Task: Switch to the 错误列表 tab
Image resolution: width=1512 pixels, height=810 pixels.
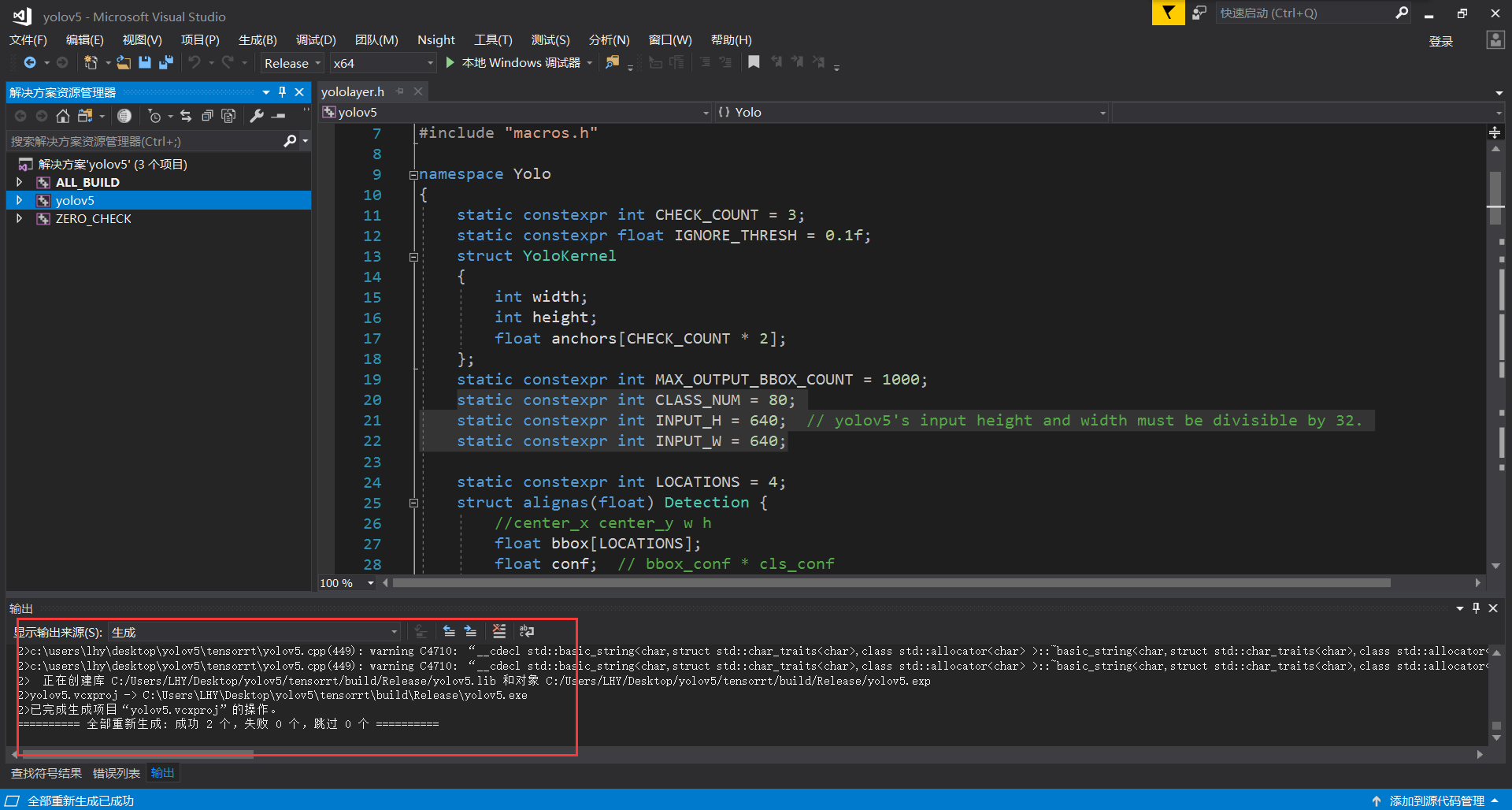Action: [x=116, y=773]
